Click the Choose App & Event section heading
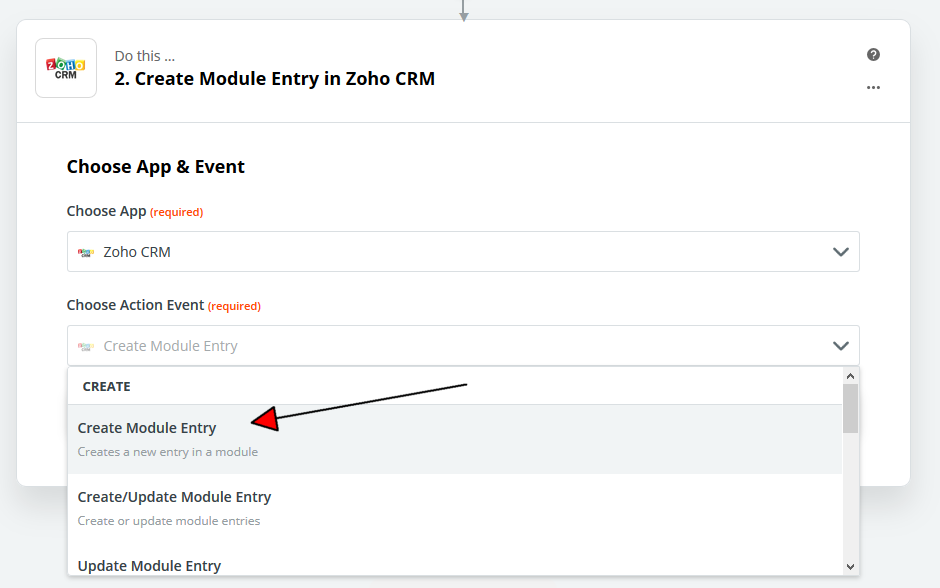940x588 pixels. point(156,167)
